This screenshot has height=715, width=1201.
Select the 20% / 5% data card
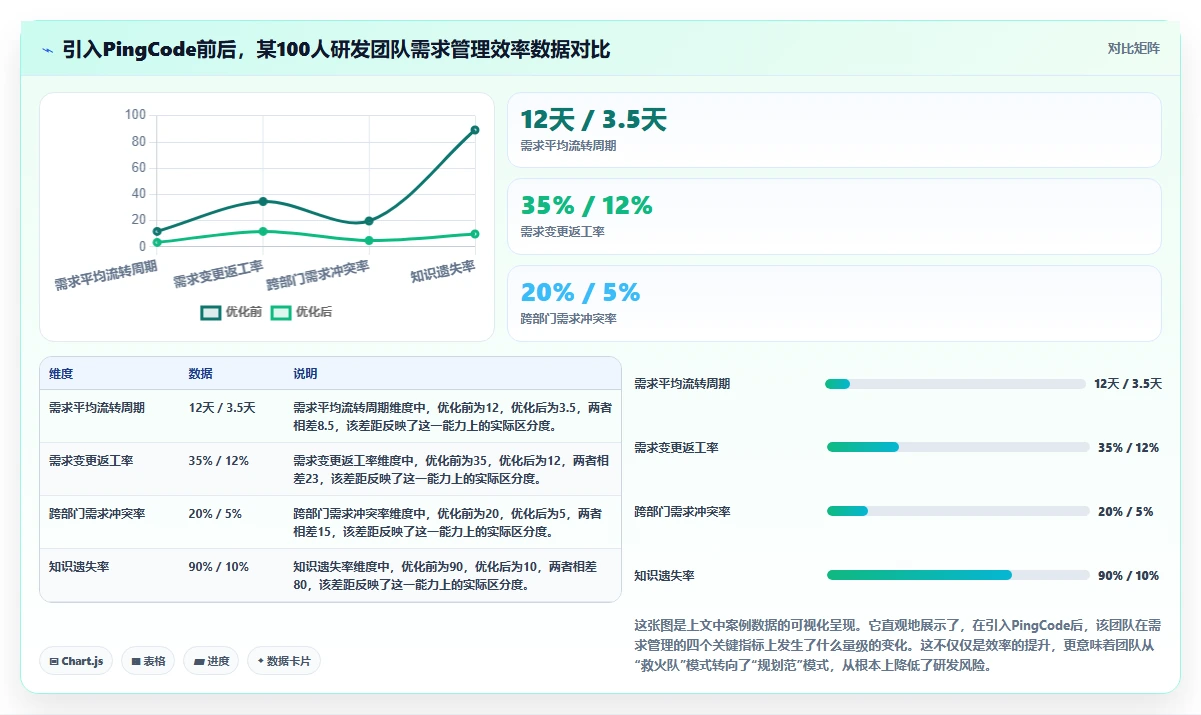pos(834,303)
